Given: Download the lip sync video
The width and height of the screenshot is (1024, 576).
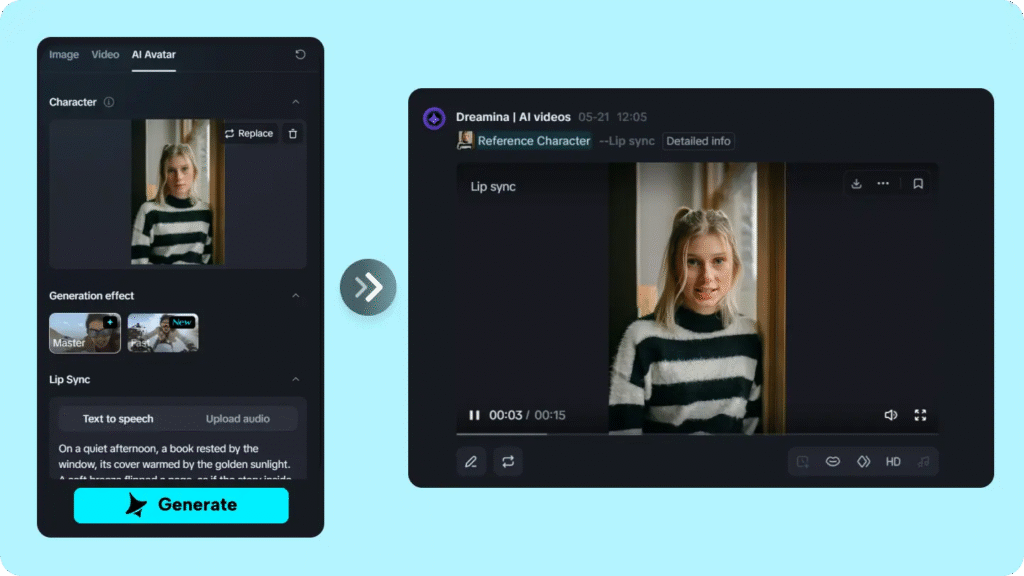Looking at the screenshot, I should [x=856, y=184].
